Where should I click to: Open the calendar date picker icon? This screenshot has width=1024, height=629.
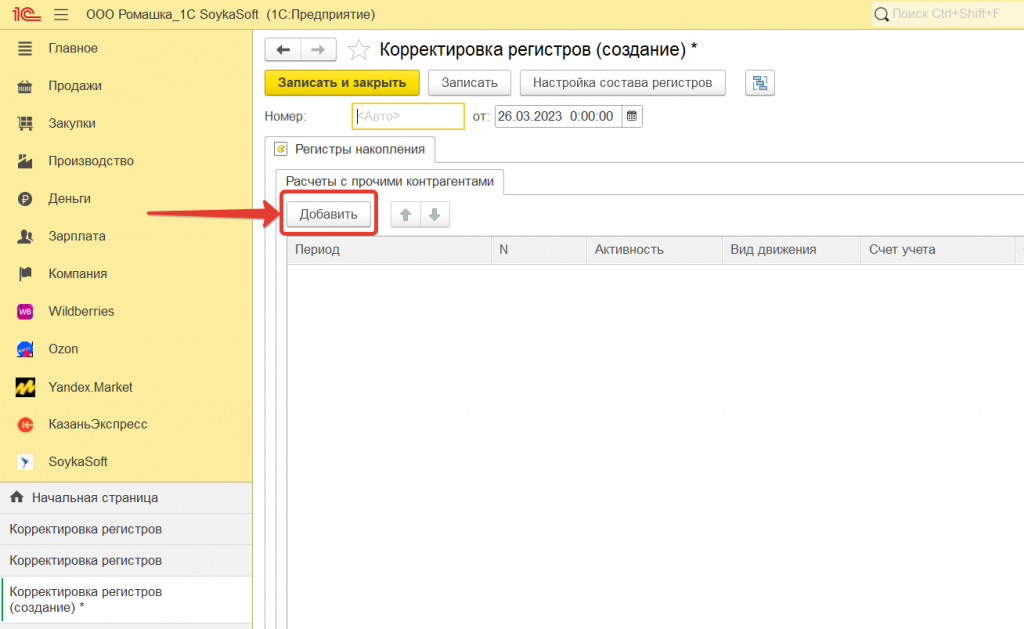click(631, 116)
